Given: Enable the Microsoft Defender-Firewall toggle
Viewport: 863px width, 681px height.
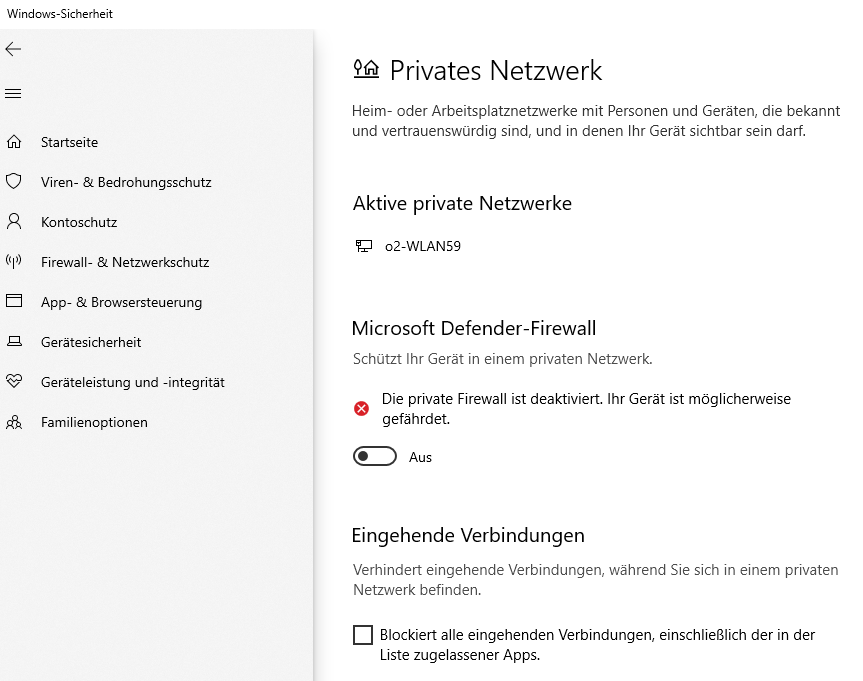Looking at the screenshot, I should (375, 457).
